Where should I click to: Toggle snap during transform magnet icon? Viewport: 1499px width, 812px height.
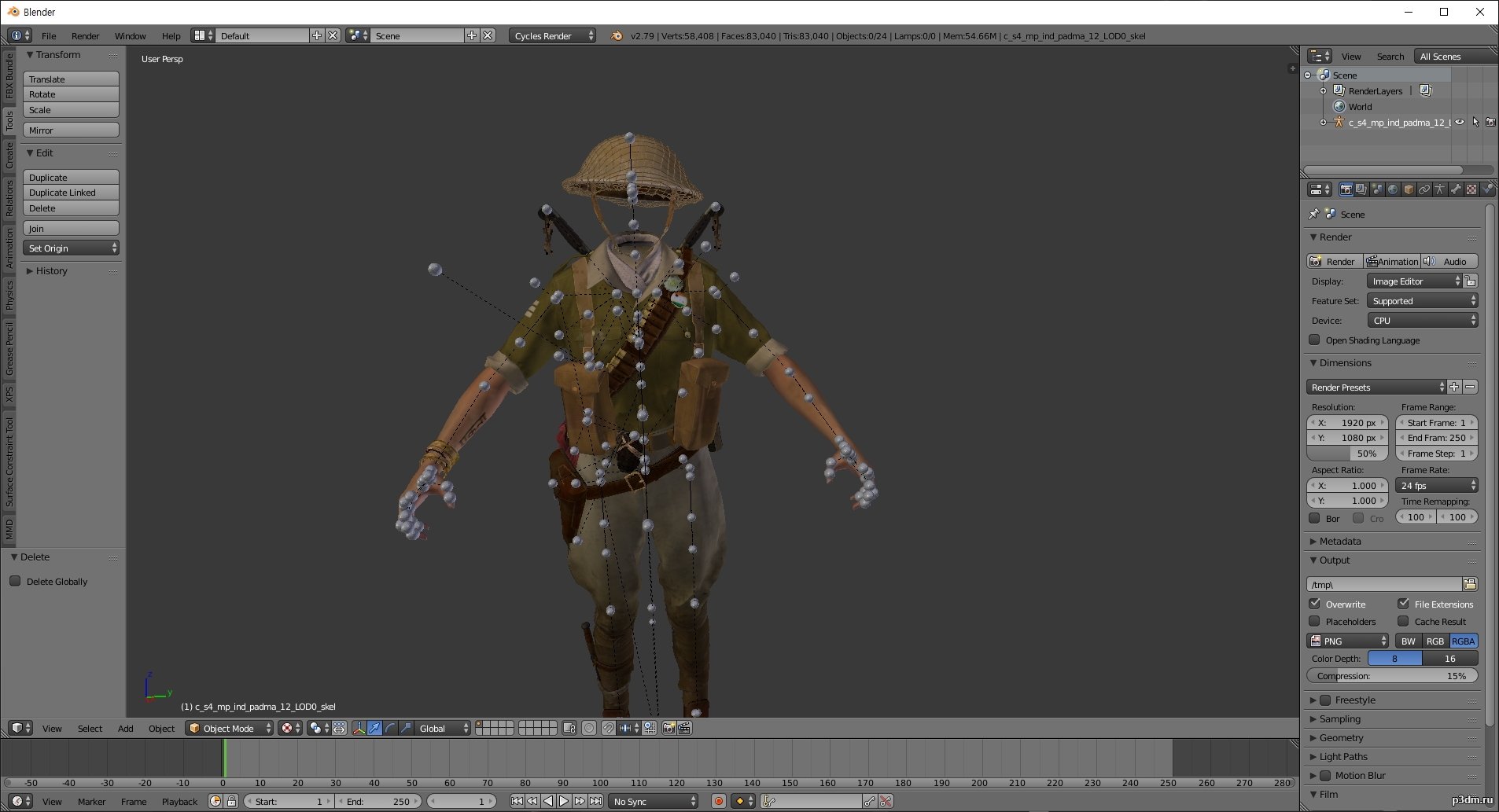click(608, 728)
